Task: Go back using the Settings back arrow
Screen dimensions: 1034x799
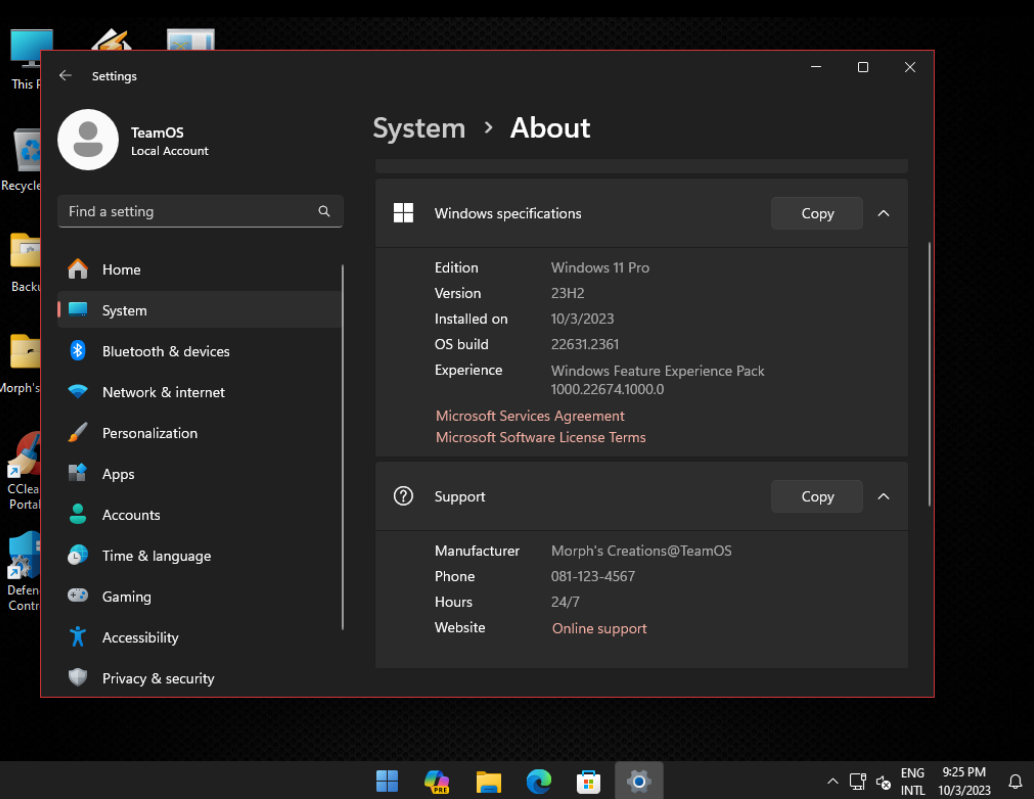Action: coord(65,75)
